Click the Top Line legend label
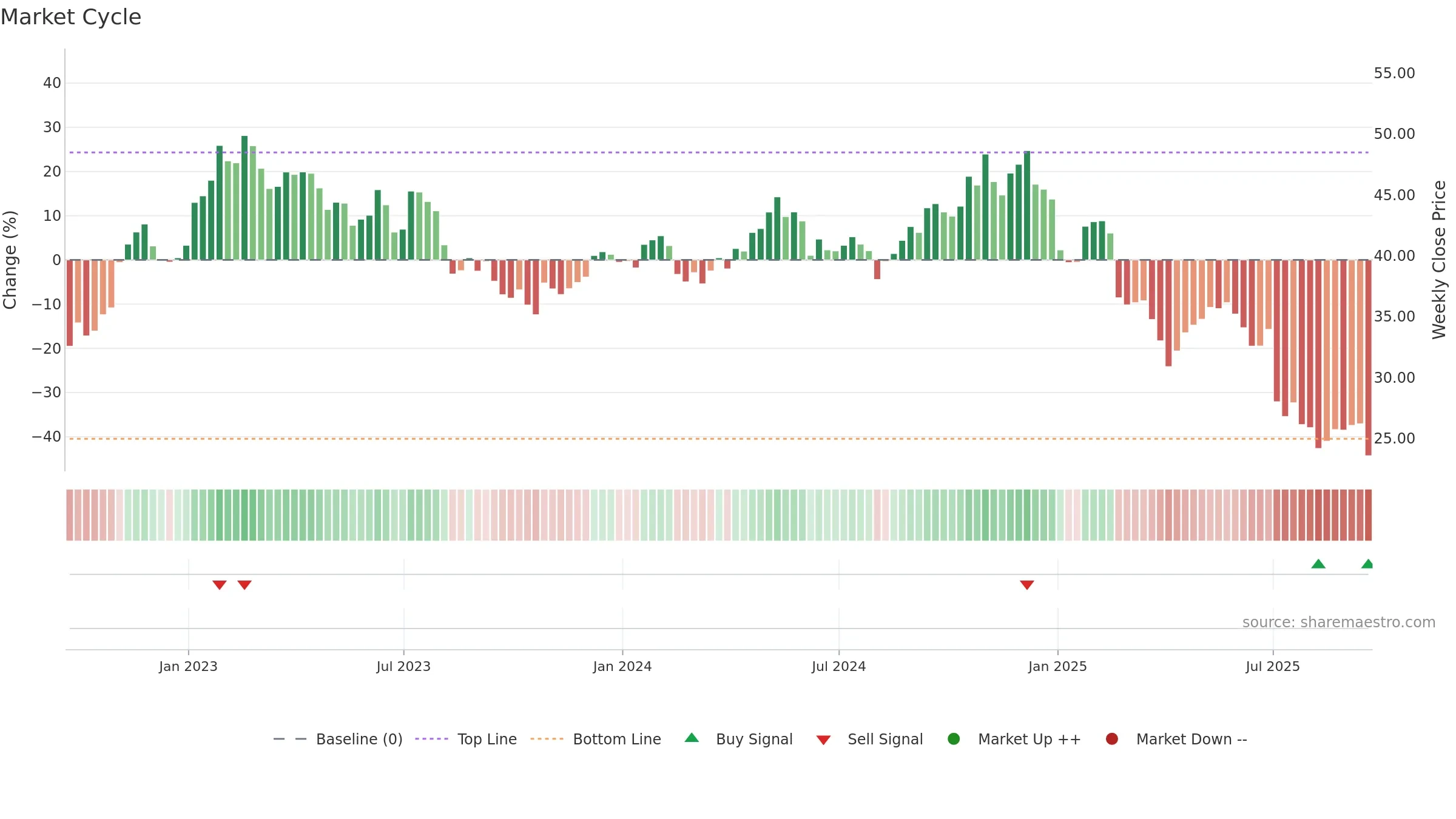Image resolution: width=1456 pixels, height=819 pixels. click(487, 740)
